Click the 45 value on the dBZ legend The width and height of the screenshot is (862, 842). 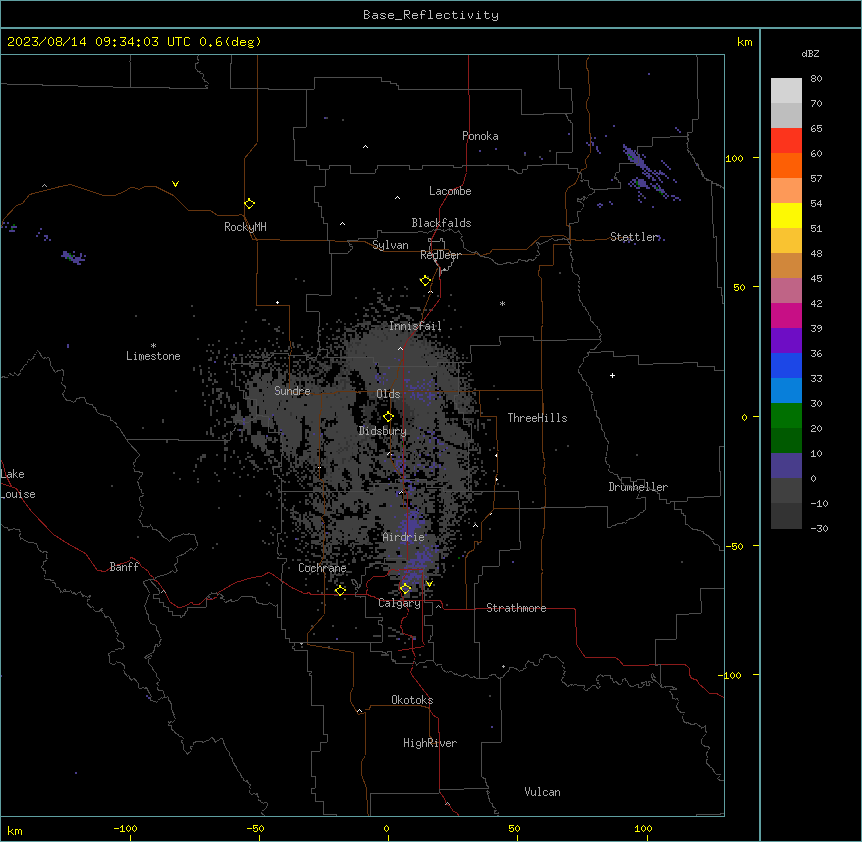[816, 279]
